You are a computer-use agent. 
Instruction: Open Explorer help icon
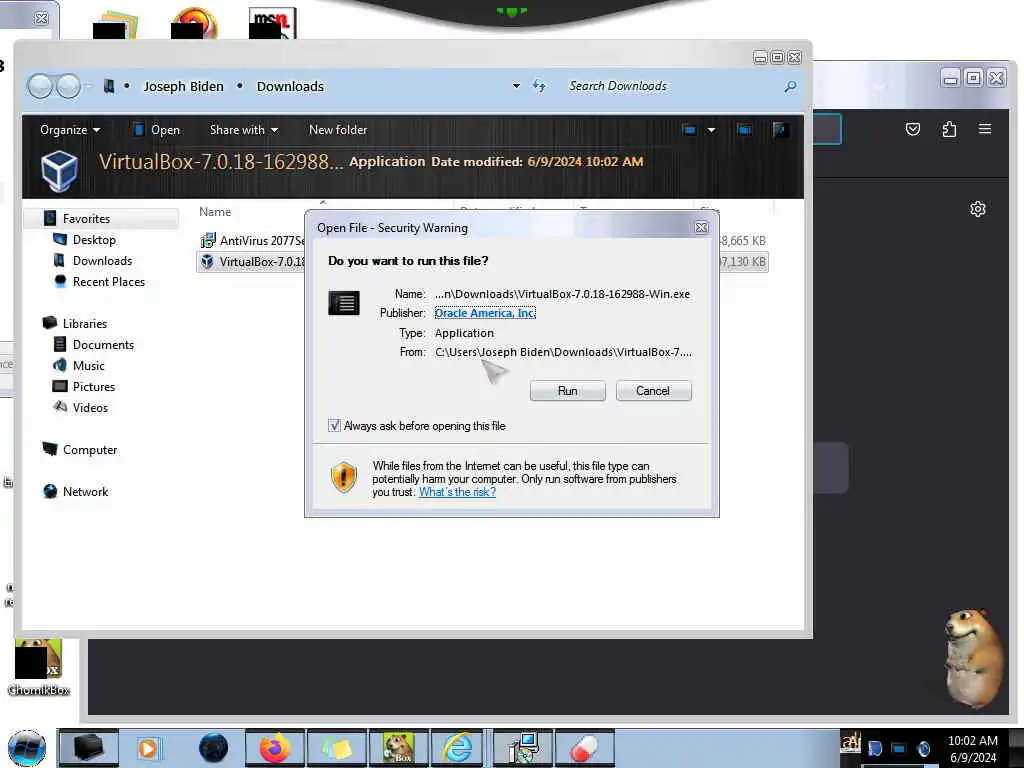click(779, 130)
